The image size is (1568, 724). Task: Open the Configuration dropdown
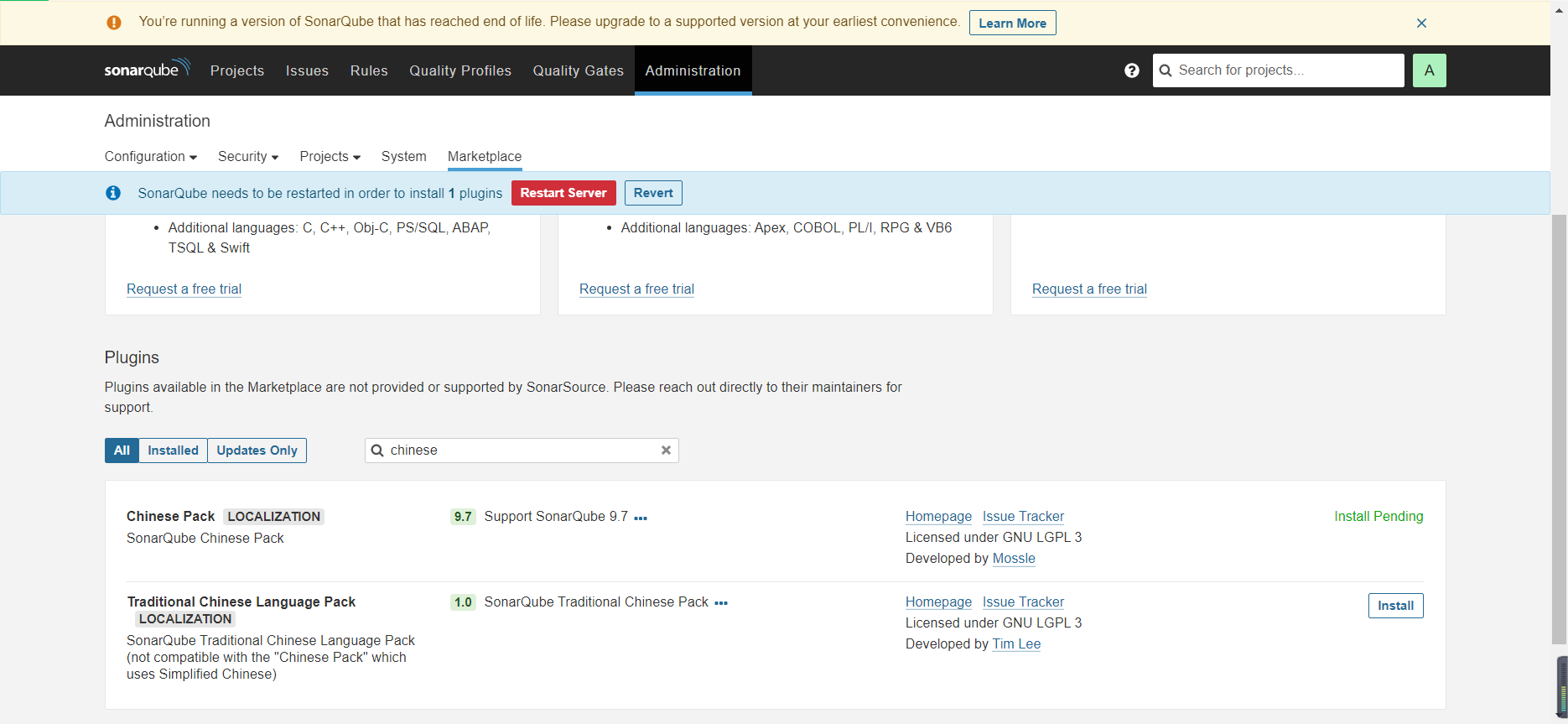coord(151,156)
